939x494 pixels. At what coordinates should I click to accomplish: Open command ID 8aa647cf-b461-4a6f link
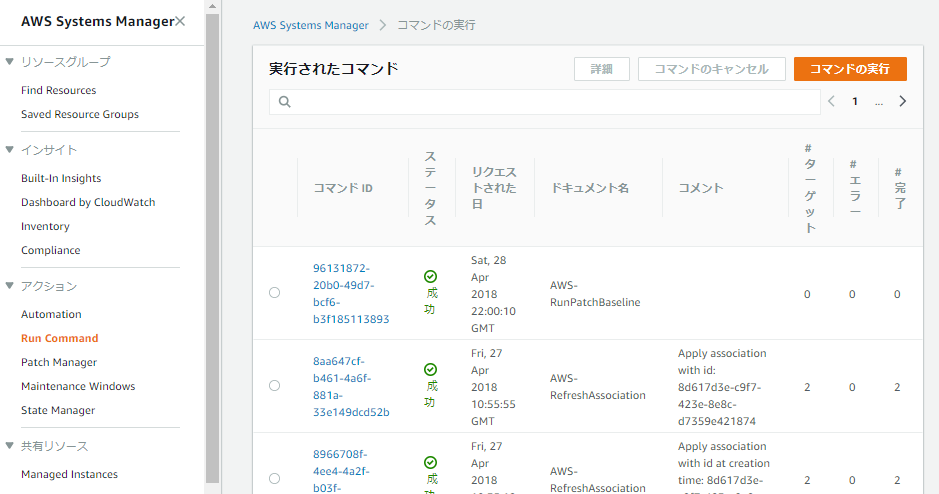351,387
